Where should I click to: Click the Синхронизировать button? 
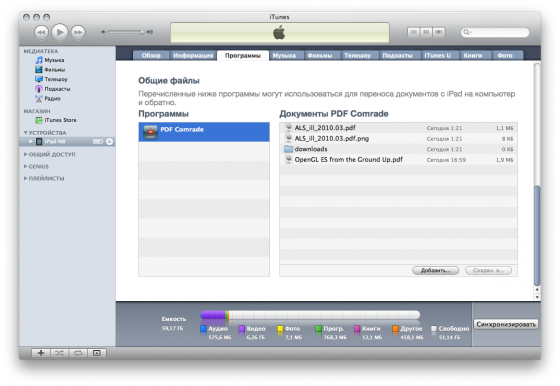point(506,324)
